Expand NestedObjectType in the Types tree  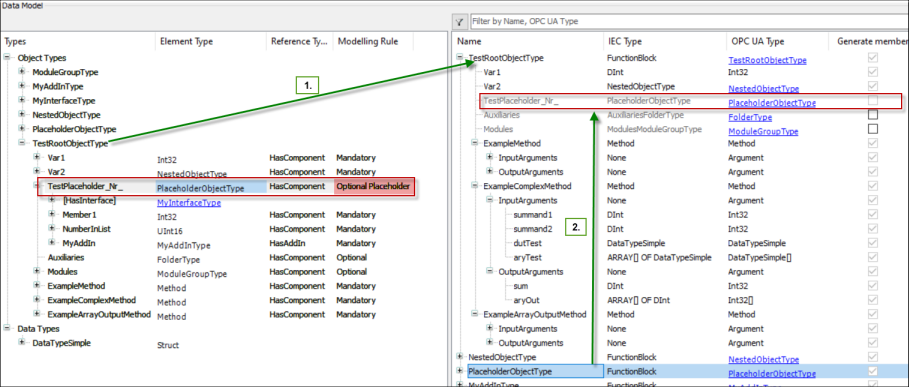click(x=22, y=115)
